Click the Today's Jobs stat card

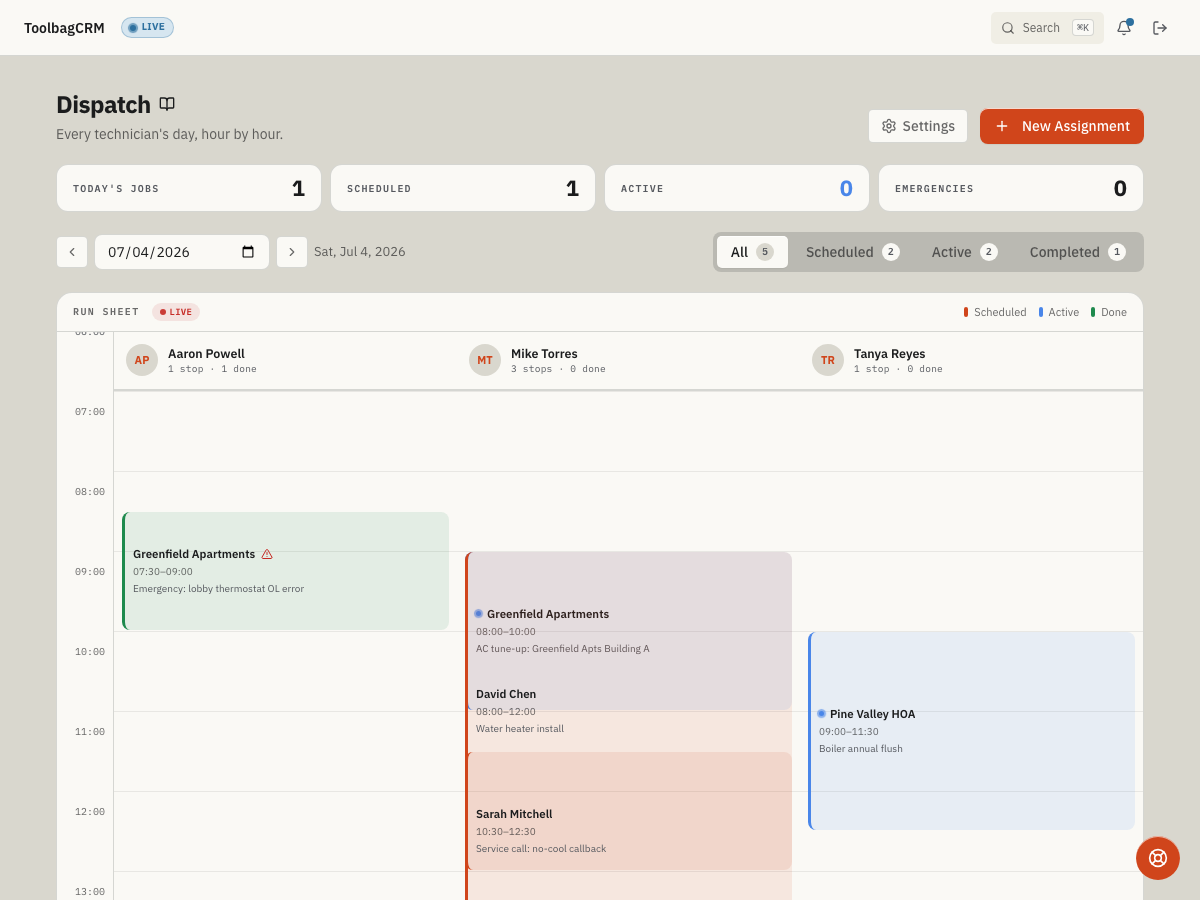point(189,188)
